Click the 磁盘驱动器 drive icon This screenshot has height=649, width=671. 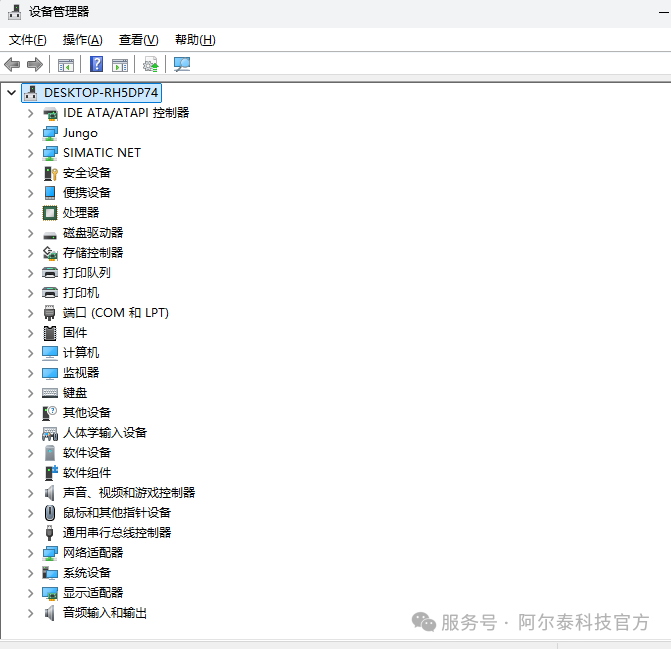pyautogui.click(x=50, y=235)
